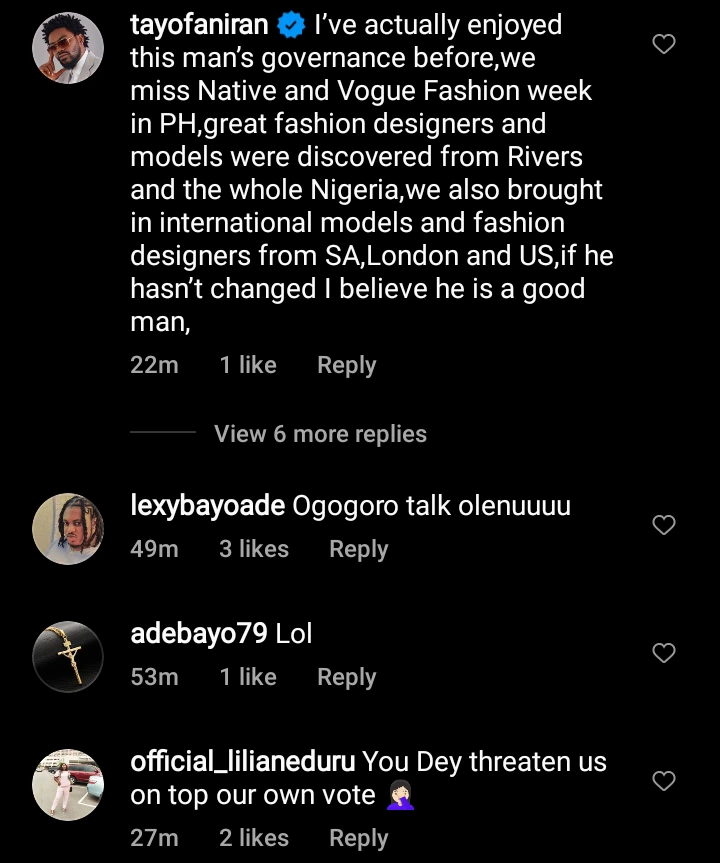The height and width of the screenshot is (863, 720).
Task: Reply to lexybayoade's comment
Action: point(358,549)
